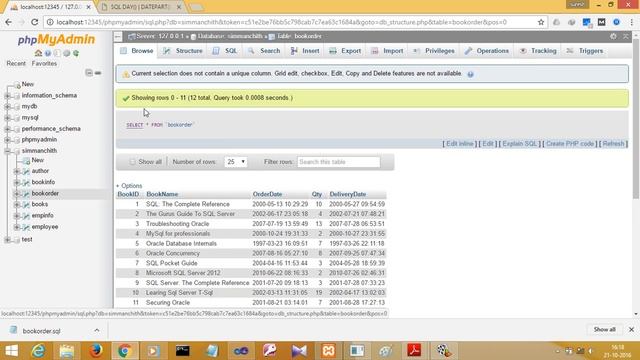640x360 pixels.
Task: Reload the browser page
Action: pos(34,22)
